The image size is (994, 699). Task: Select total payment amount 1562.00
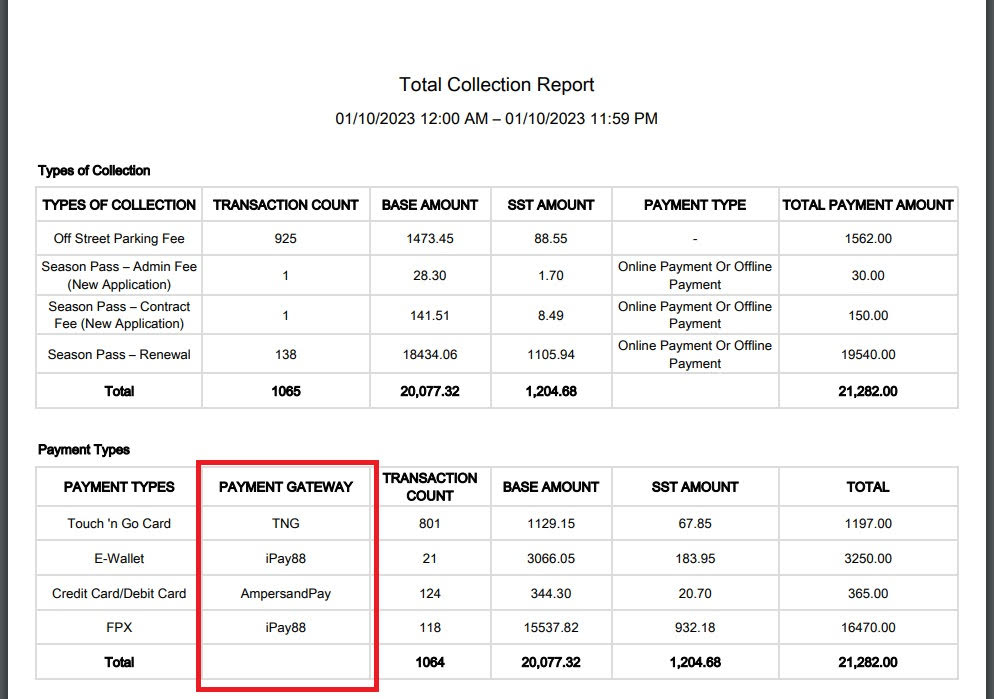click(x=868, y=238)
